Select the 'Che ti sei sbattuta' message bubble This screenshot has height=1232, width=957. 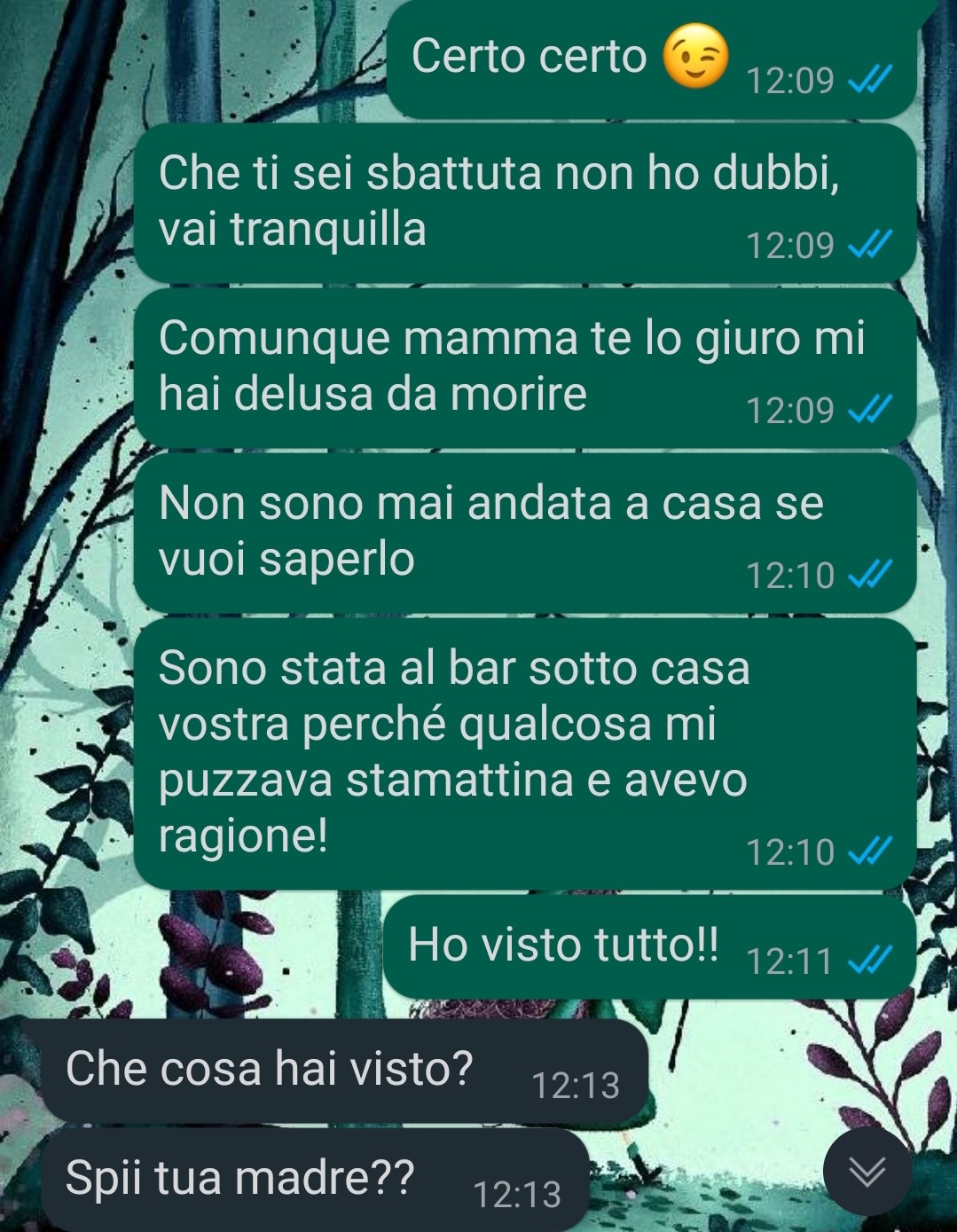click(524, 203)
